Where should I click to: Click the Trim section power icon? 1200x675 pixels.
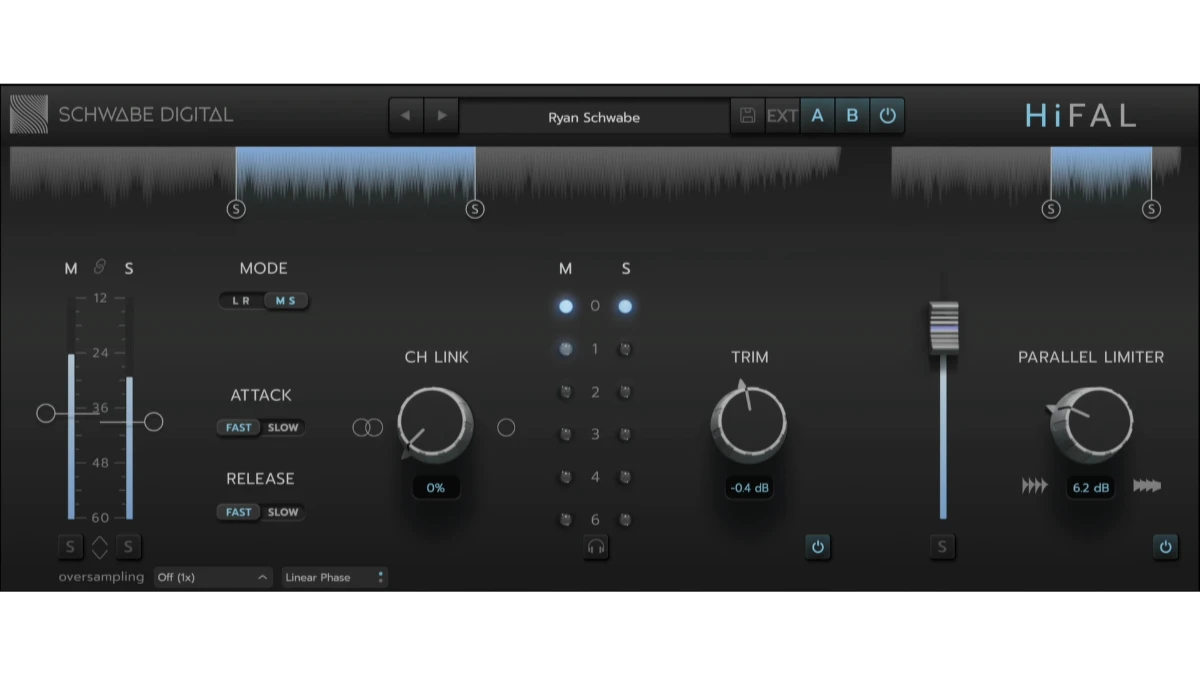pyautogui.click(x=818, y=547)
